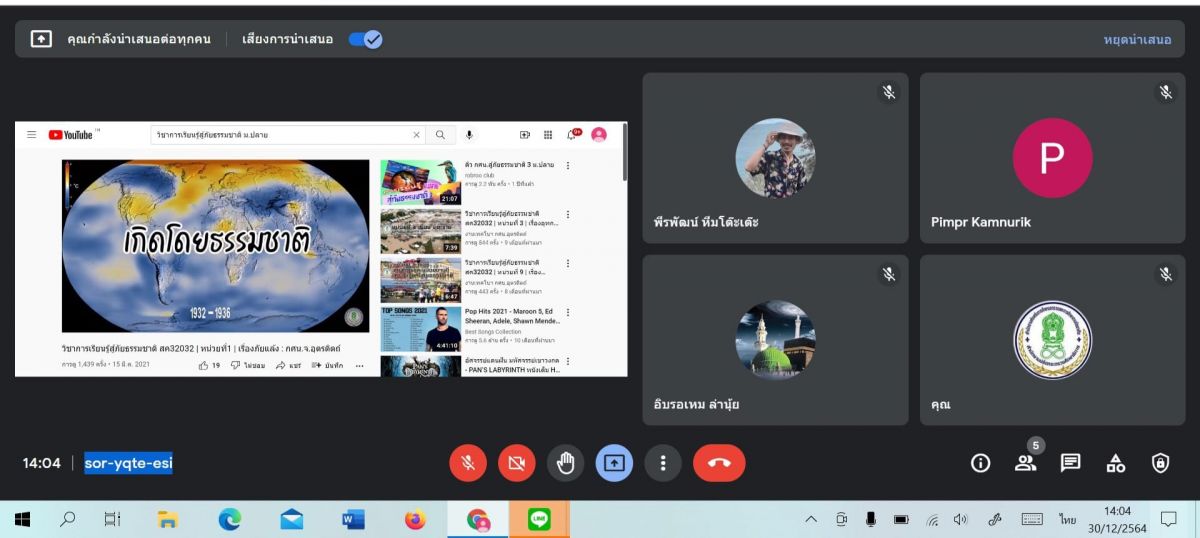This screenshot has width=1200, height=538.
Task: Select the highlighted meeting code sor-yqte-esi
Action: (128, 463)
